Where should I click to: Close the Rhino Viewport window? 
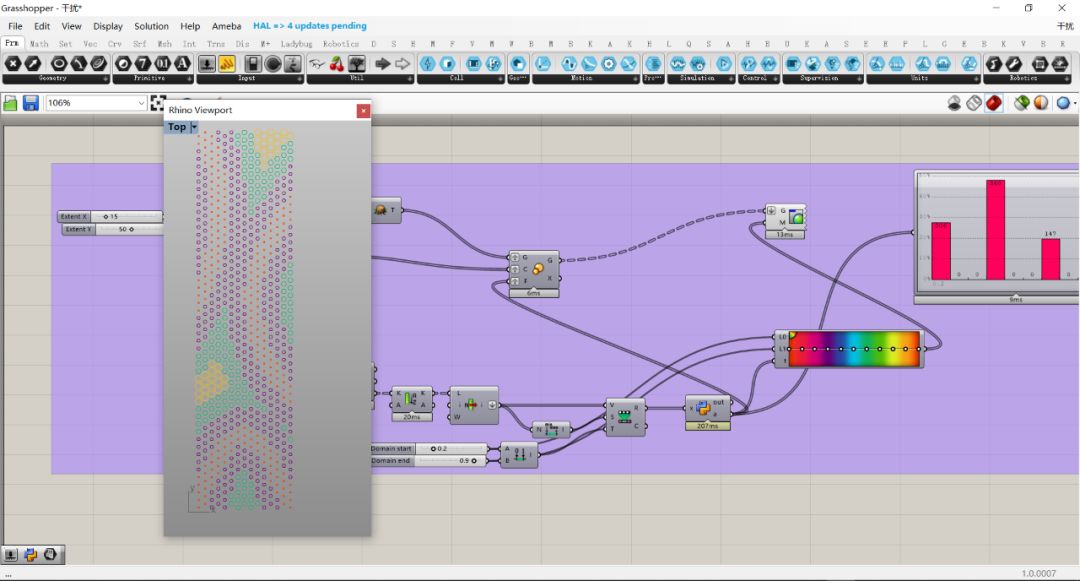coord(363,110)
